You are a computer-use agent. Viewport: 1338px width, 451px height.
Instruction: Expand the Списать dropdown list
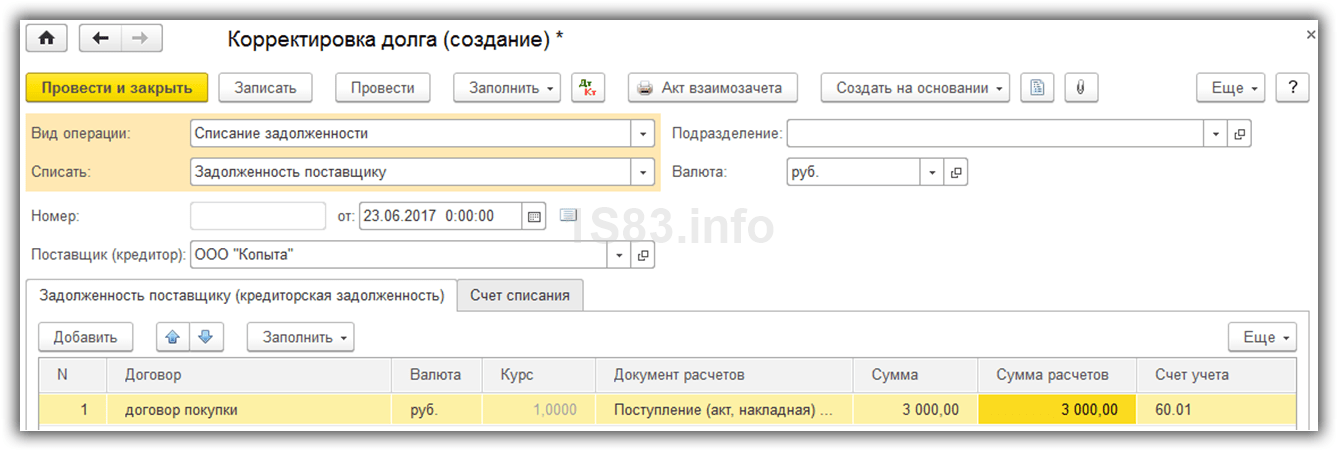[642, 172]
